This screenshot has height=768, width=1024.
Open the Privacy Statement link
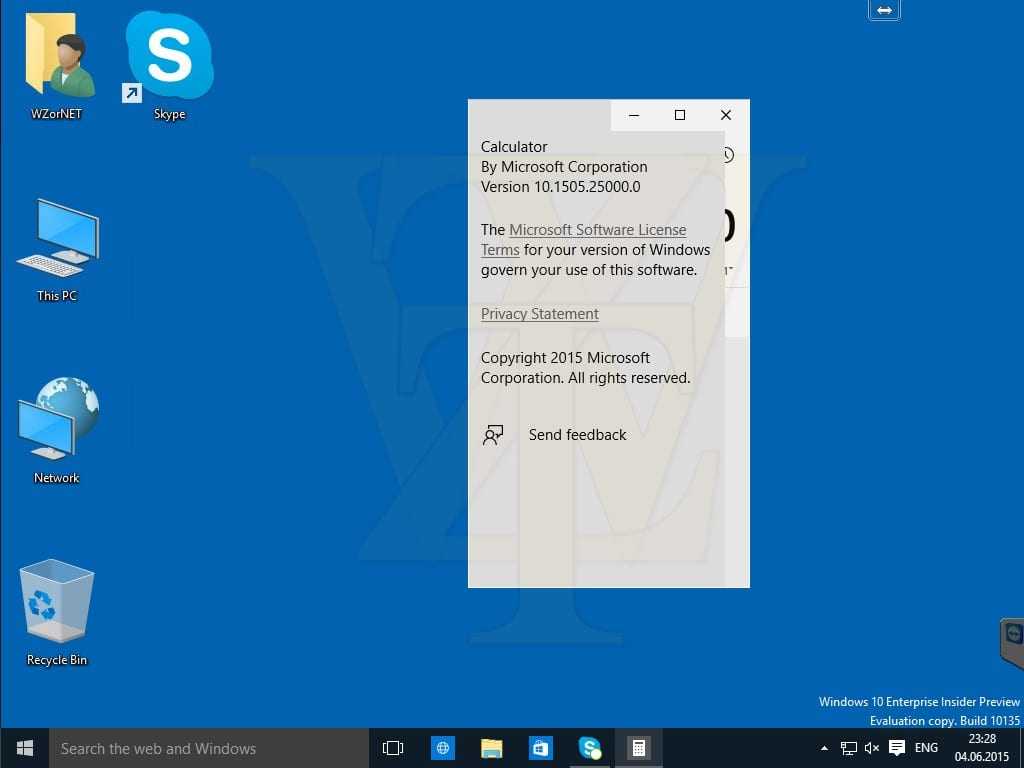pyautogui.click(x=540, y=314)
